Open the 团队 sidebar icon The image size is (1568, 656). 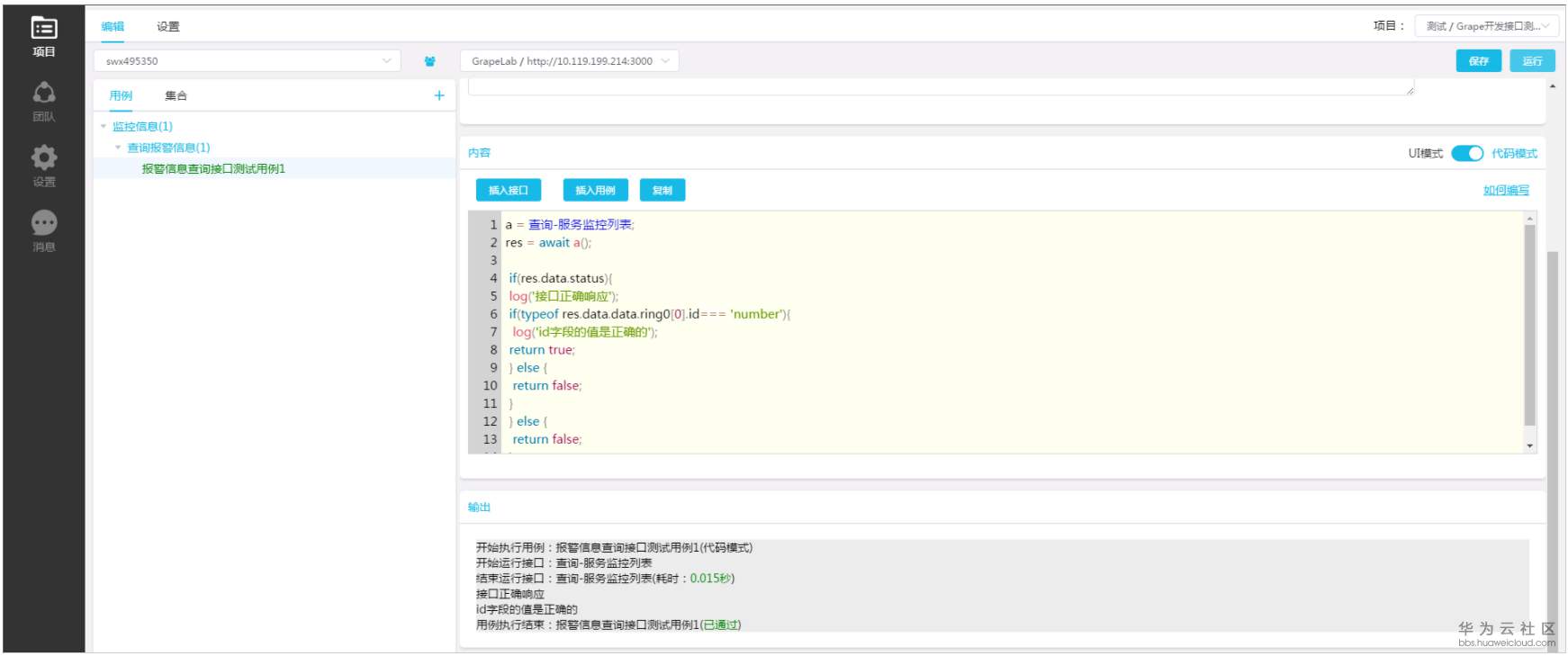[43, 102]
